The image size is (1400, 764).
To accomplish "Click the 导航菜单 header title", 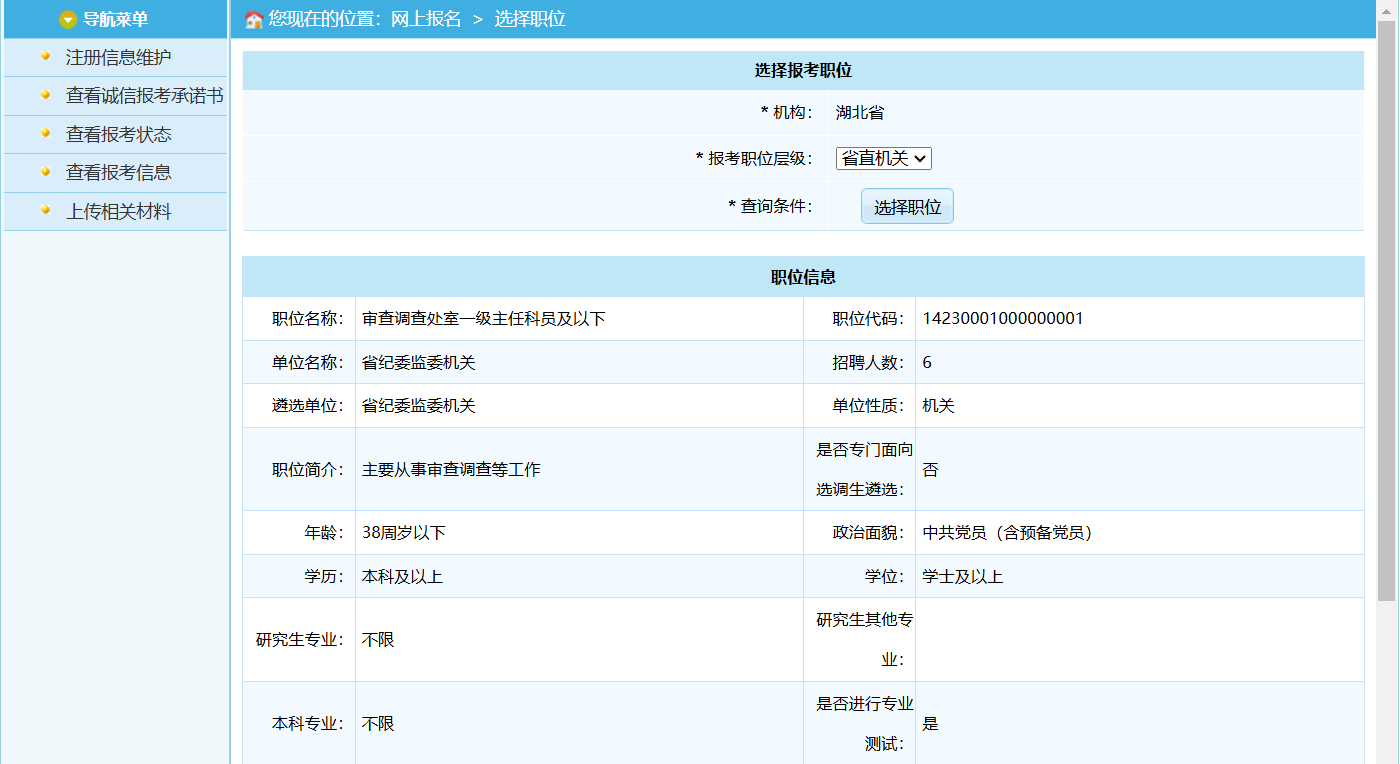I will coord(115,19).
